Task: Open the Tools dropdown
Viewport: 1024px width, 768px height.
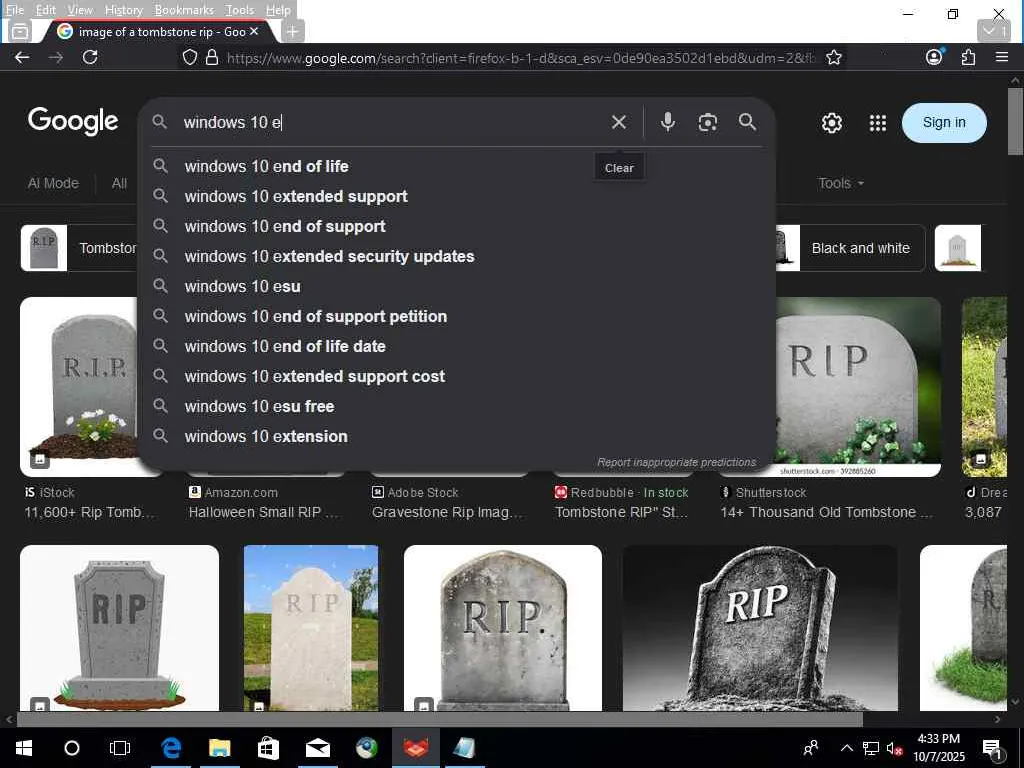Action: (x=841, y=184)
